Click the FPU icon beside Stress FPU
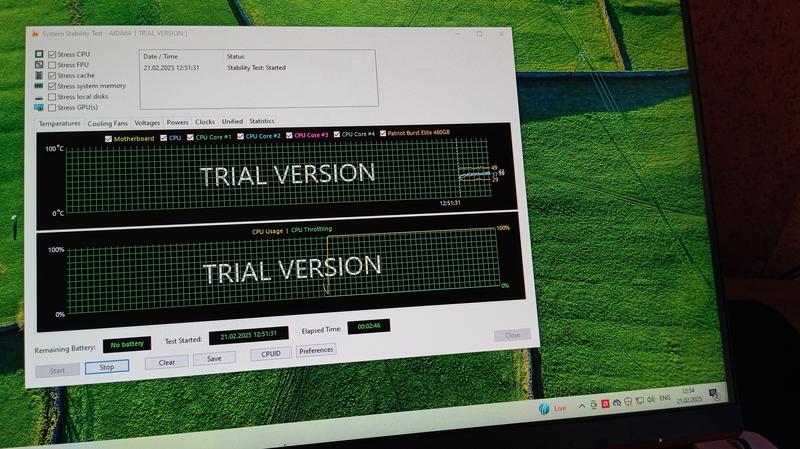The image size is (800, 449). coord(39,64)
